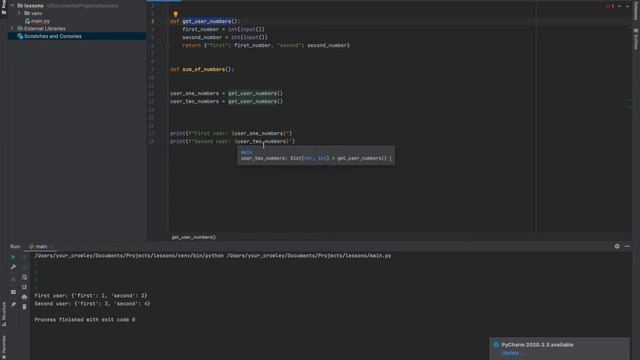This screenshot has height=360, width=640.
Task: Select Scratches and Consoles item
Action: (77, 36)
